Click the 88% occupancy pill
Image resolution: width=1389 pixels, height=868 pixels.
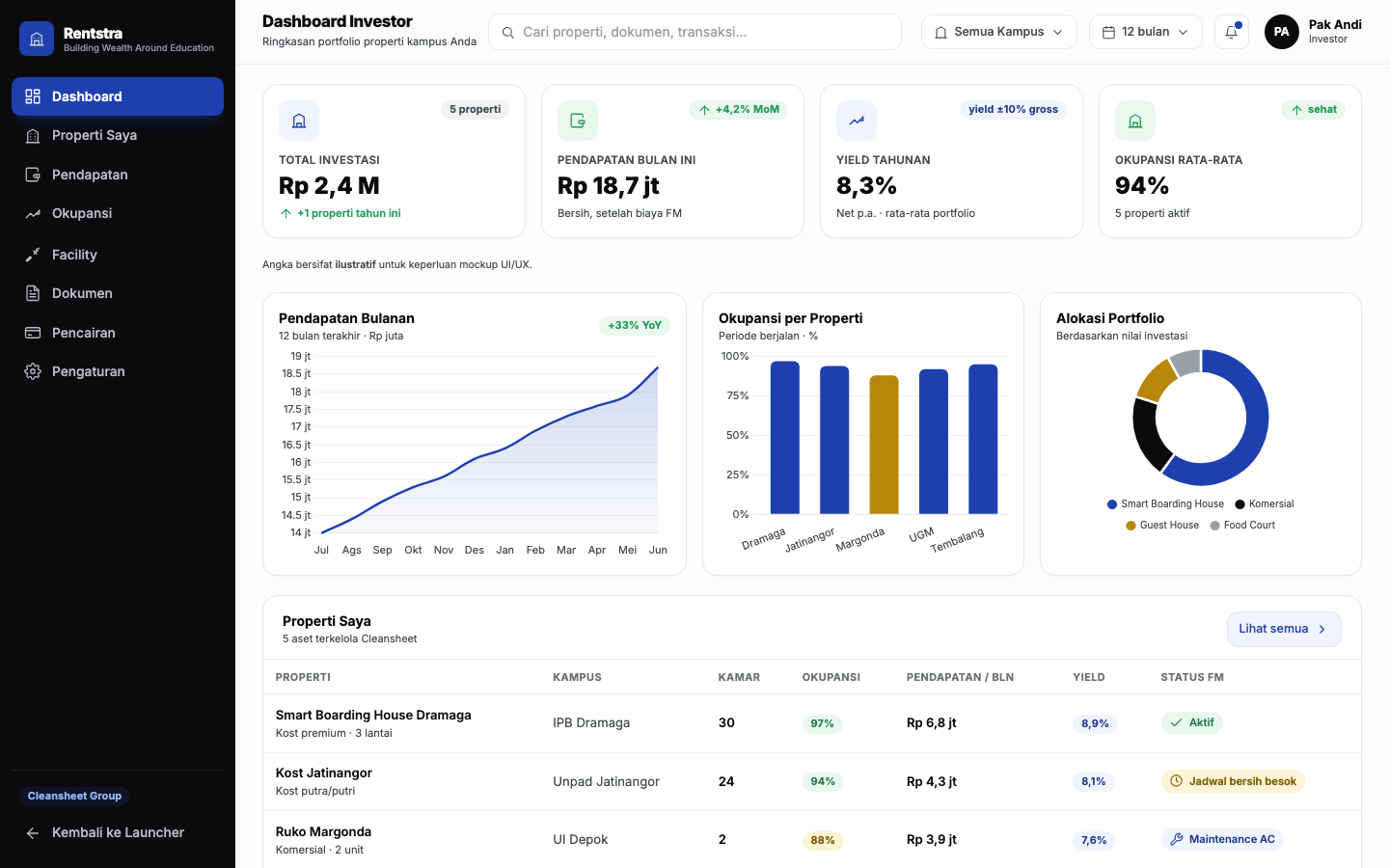coord(823,840)
